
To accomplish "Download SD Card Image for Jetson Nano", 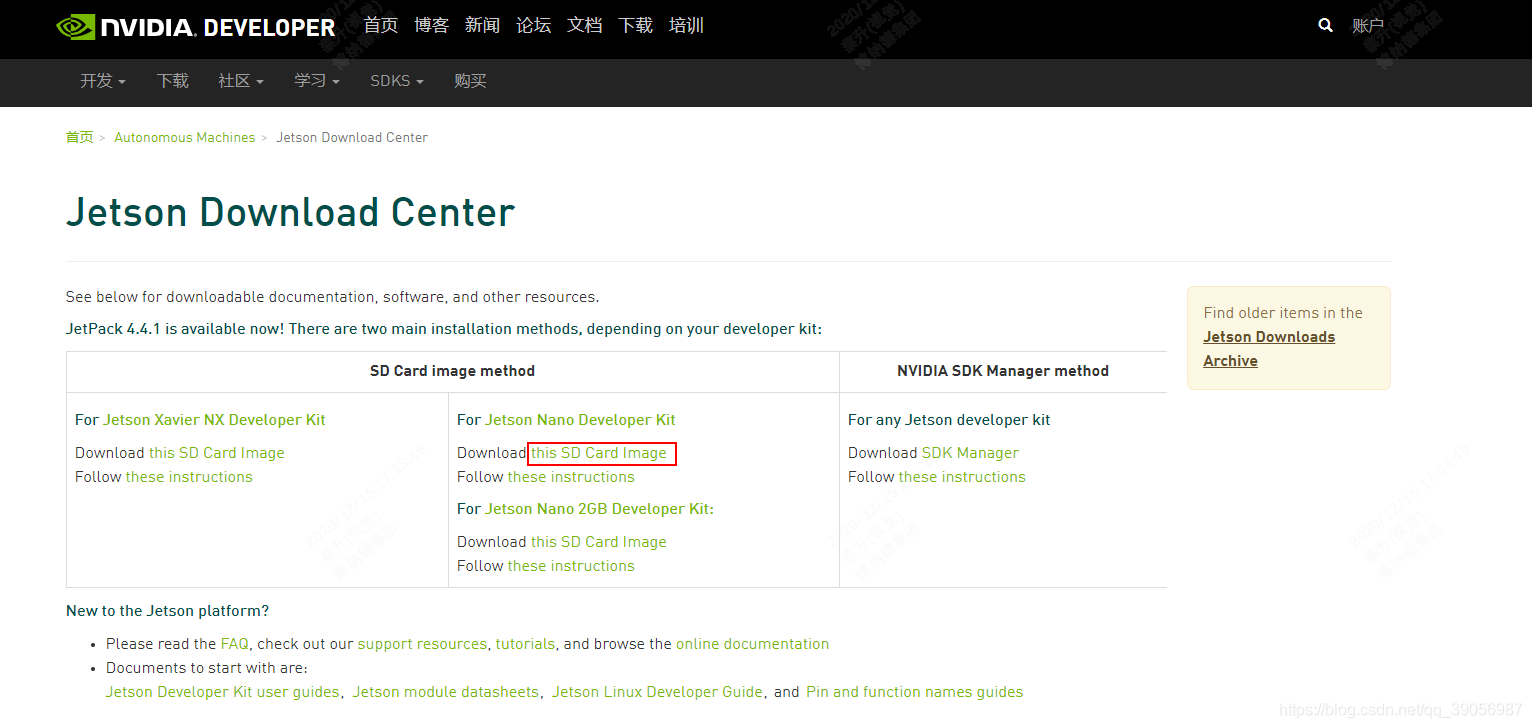I will (599, 453).
